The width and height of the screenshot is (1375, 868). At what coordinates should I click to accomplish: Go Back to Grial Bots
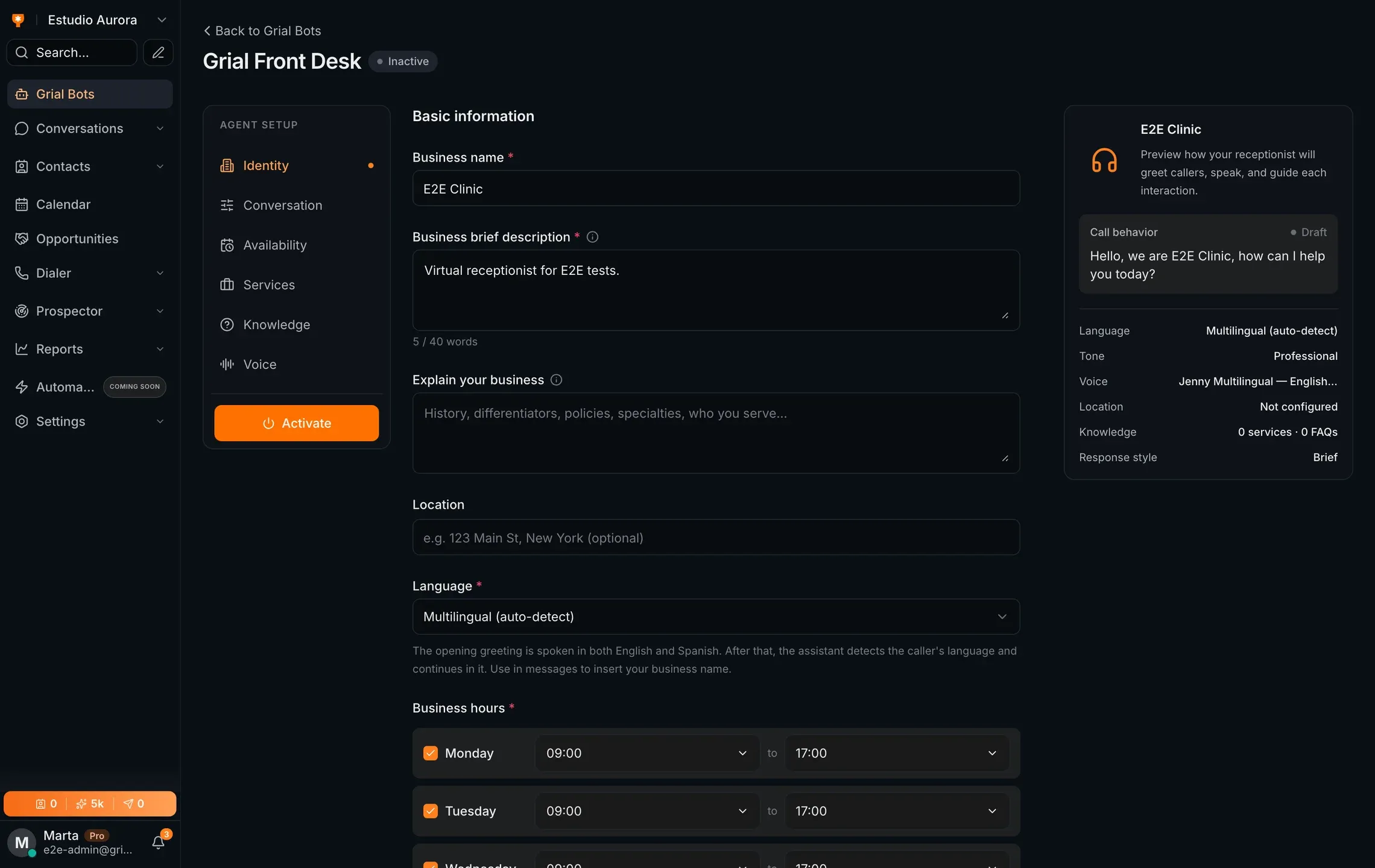click(262, 31)
